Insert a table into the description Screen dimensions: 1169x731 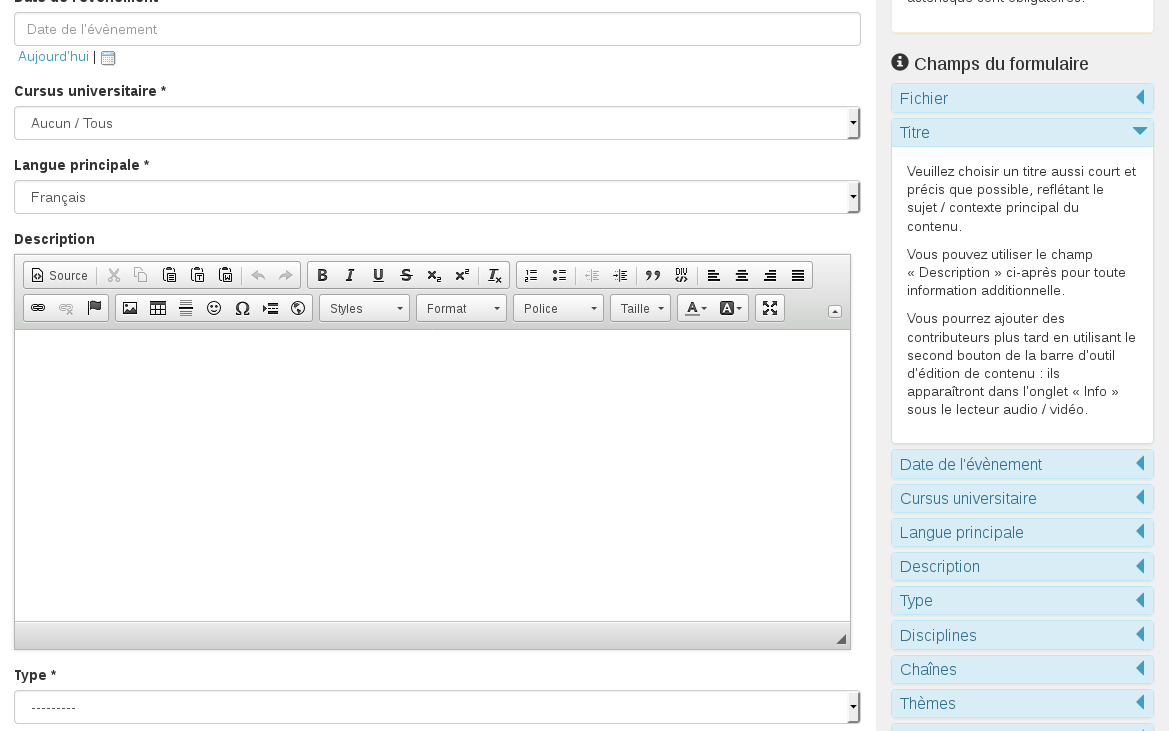click(x=158, y=308)
